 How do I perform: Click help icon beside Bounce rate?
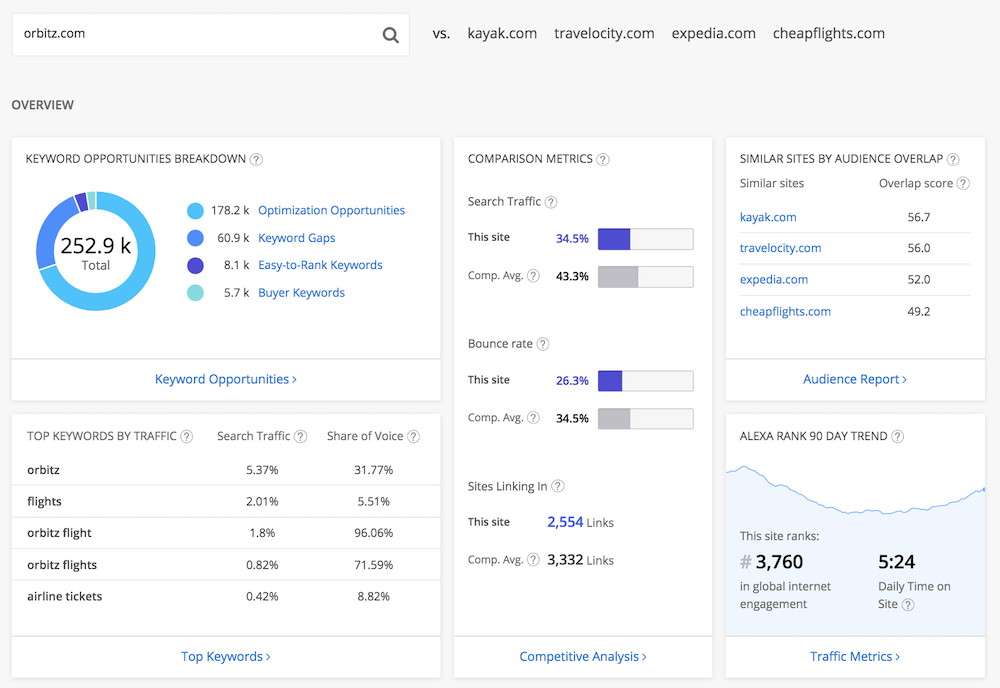point(543,344)
